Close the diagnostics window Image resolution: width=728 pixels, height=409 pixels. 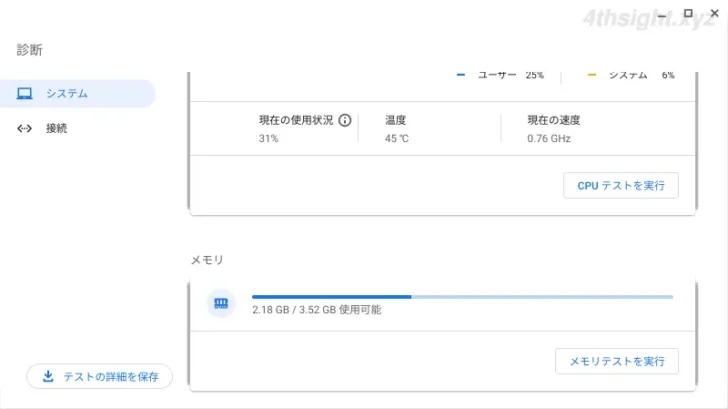coord(715,13)
